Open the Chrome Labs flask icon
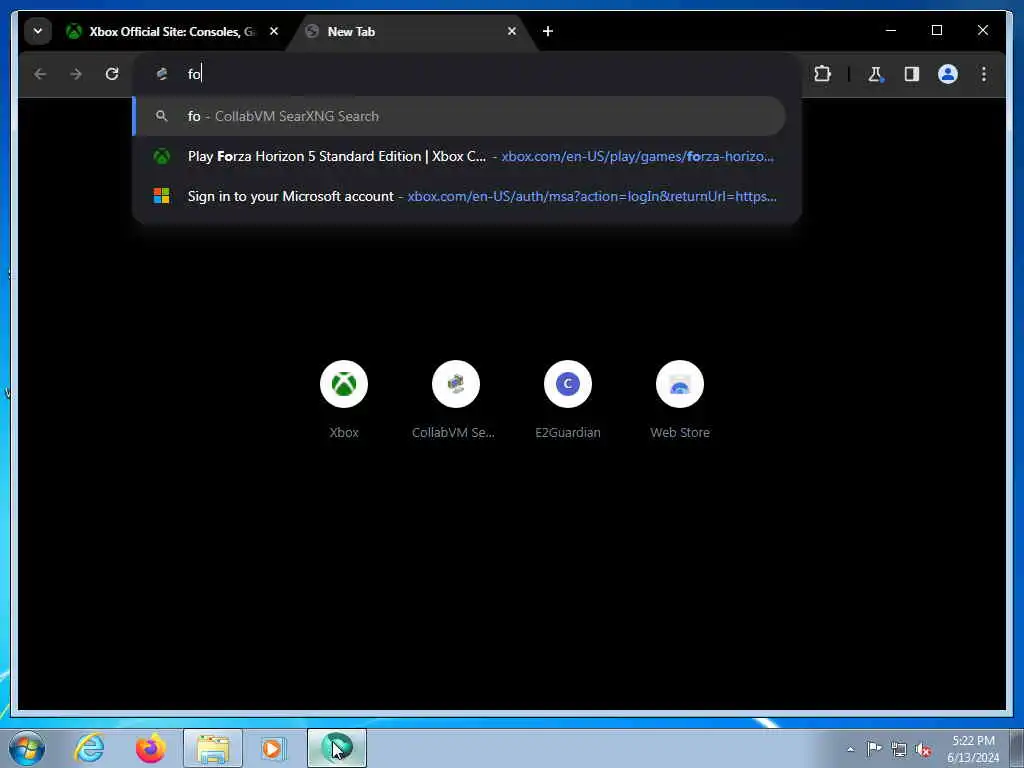 [875, 74]
